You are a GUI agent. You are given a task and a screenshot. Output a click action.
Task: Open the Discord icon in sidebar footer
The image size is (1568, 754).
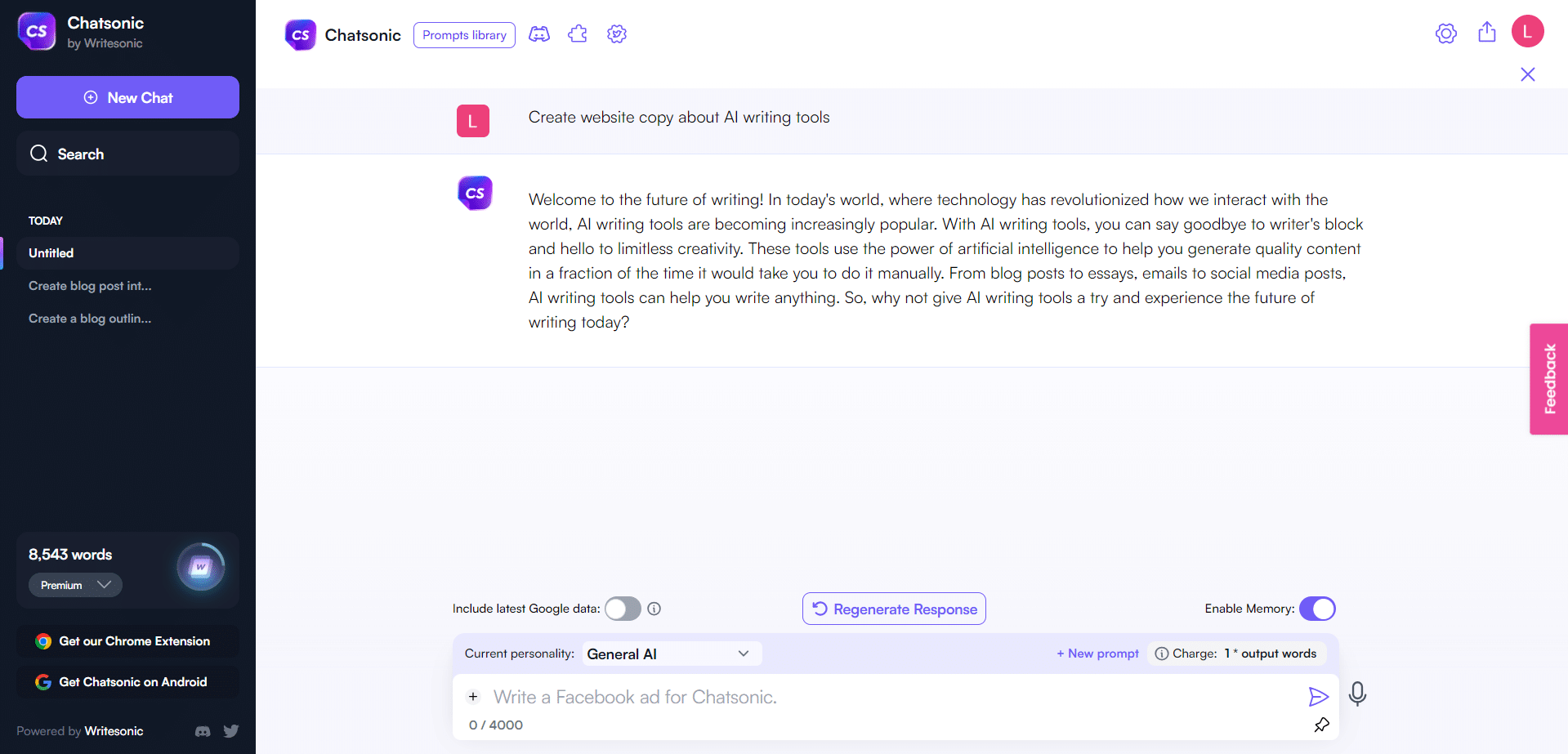tap(203, 731)
